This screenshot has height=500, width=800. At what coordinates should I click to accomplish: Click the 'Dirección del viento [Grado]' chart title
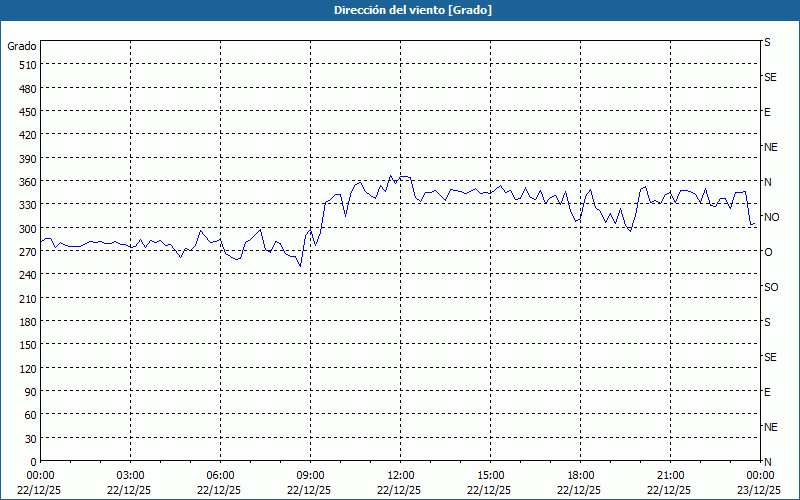pyautogui.click(x=399, y=10)
